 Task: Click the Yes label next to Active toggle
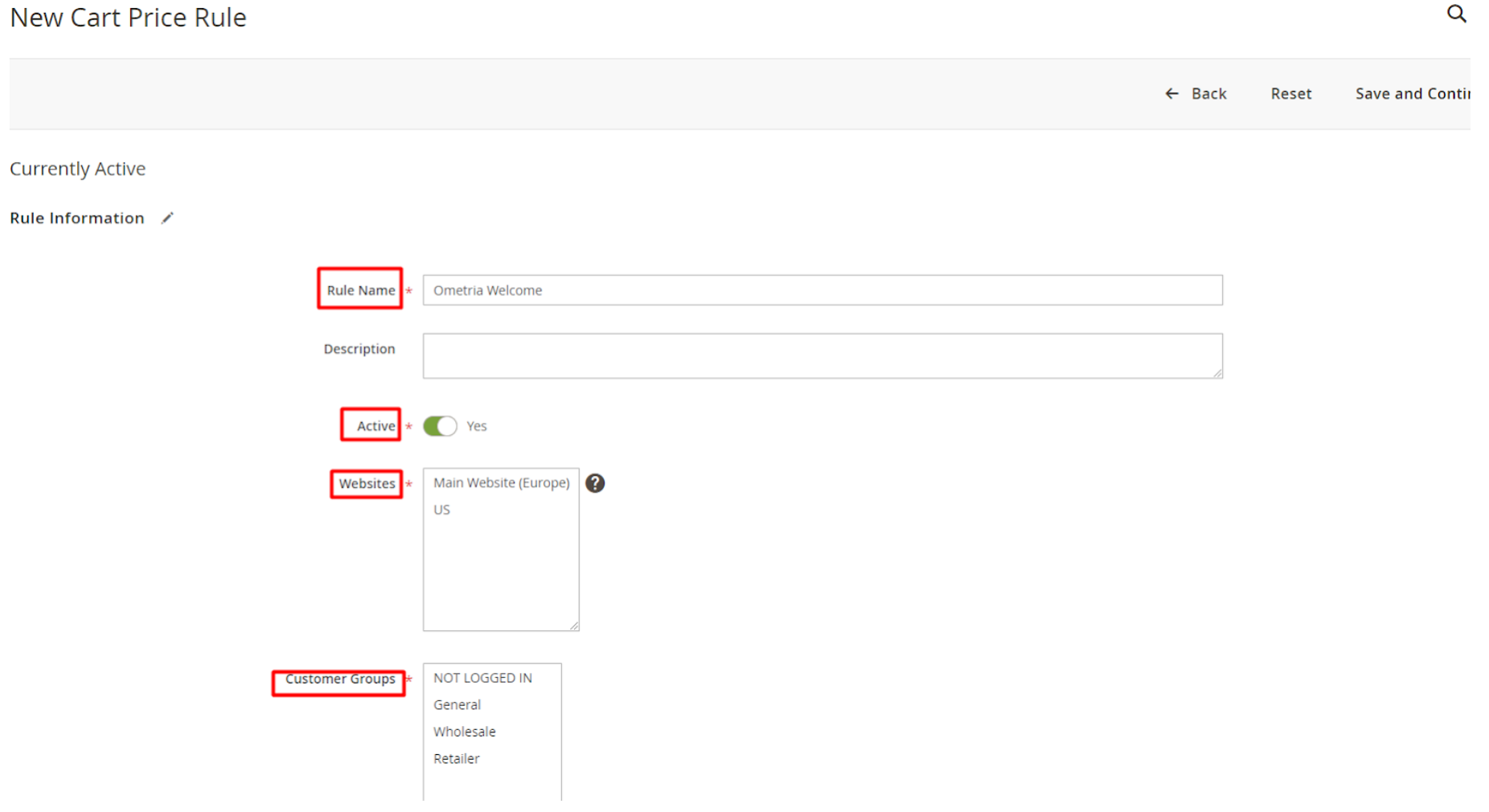click(477, 426)
